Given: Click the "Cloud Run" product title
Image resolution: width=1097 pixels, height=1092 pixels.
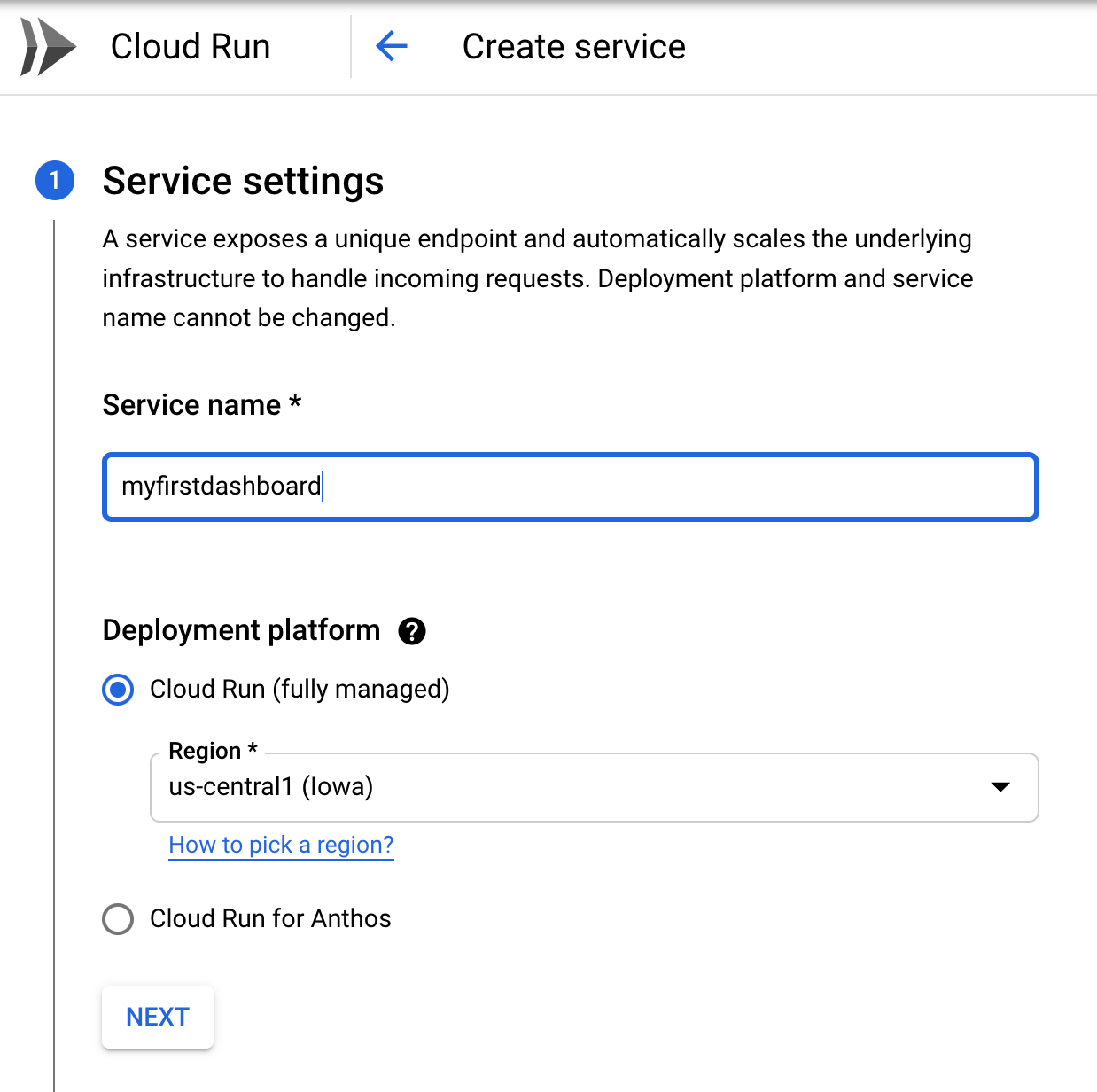Looking at the screenshot, I should click(x=191, y=47).
